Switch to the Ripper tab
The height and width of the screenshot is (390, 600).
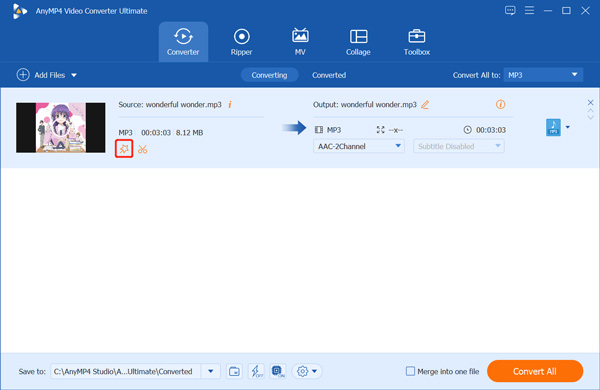[x=241, y=42]
